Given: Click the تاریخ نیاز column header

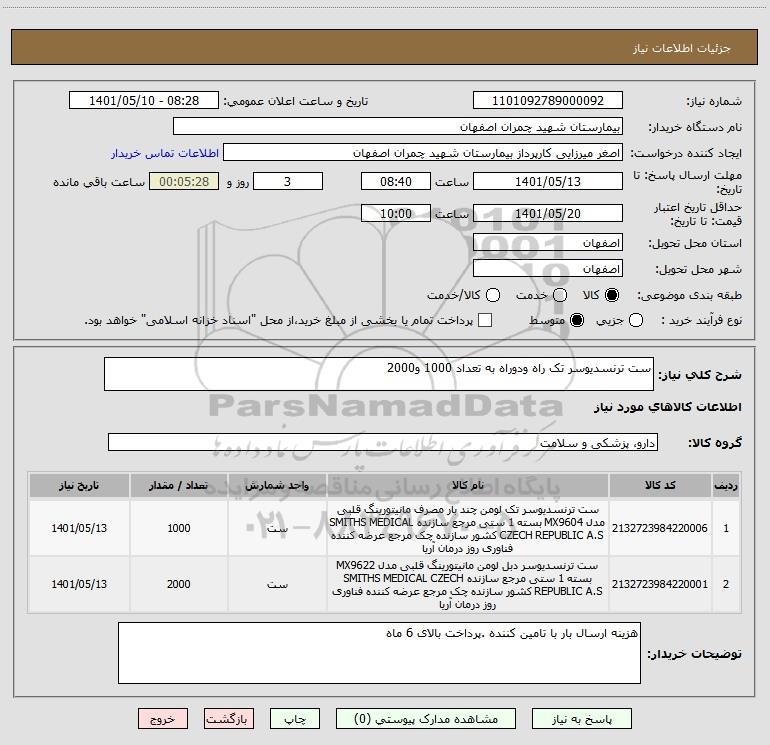Looking at the screenshot, I should click(79, 485).
